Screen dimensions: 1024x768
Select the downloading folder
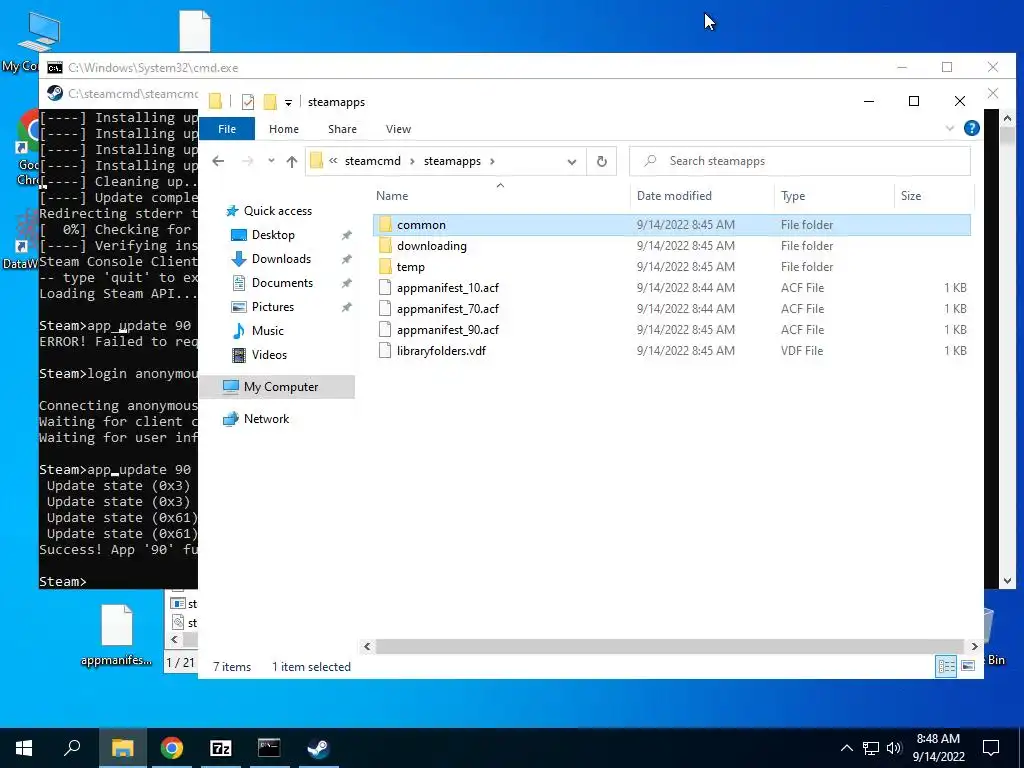click(672, 246)
